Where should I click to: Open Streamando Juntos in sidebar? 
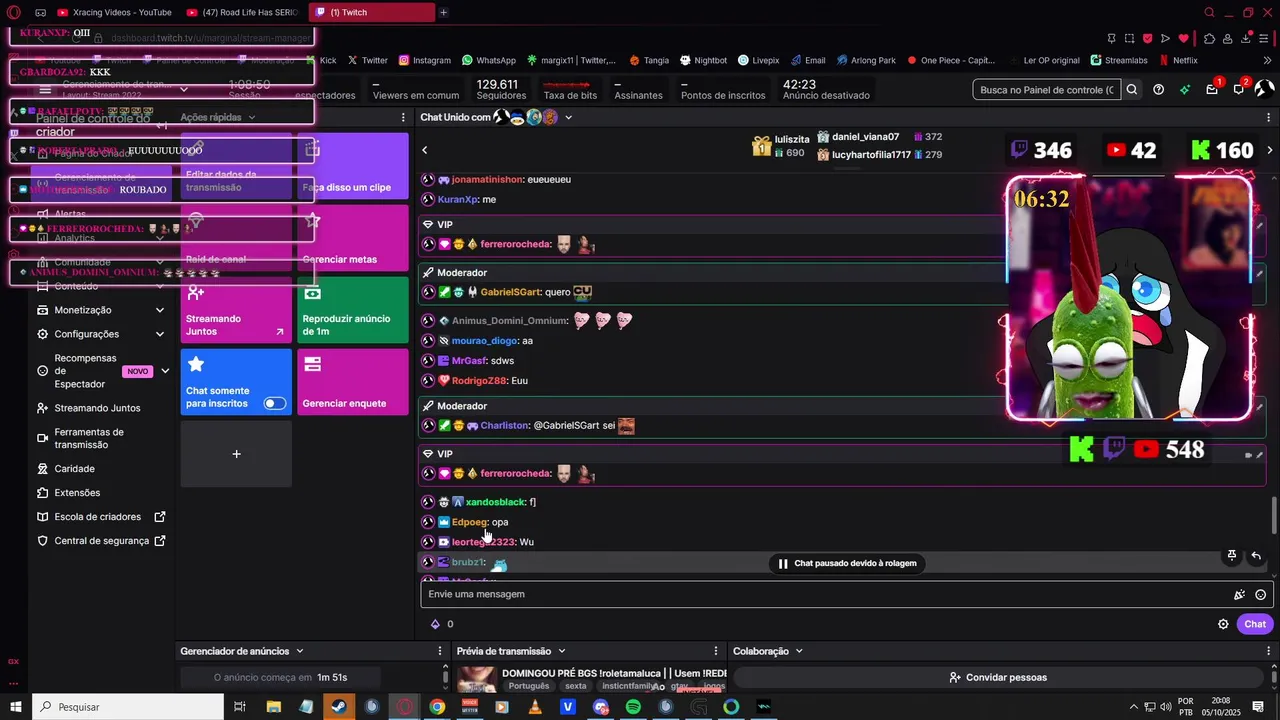point(97,408)
